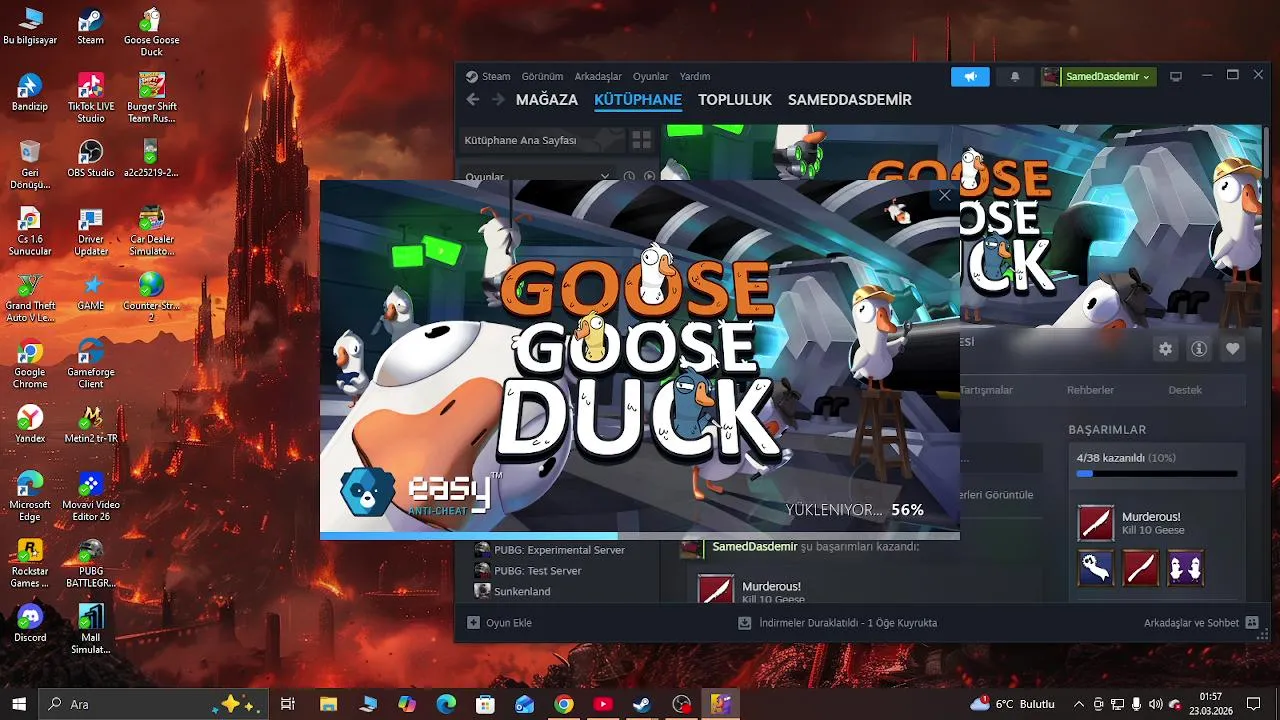Select the bone achievement icon
The image size is (1280, 720).
pyautogui.click(x=1096, y=568)
